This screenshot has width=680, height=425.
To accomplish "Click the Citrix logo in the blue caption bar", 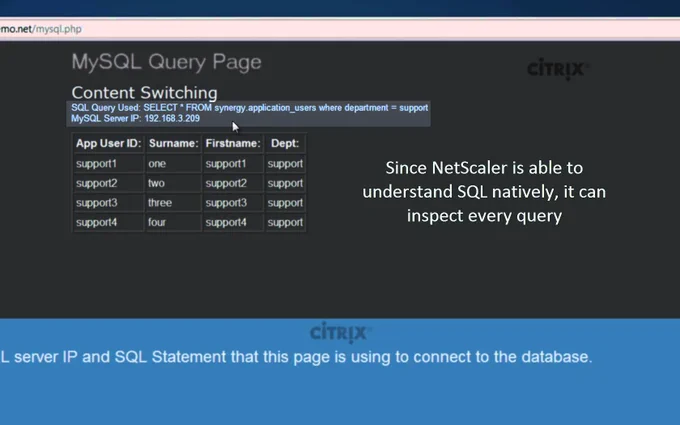I will [x=340, y=333].
